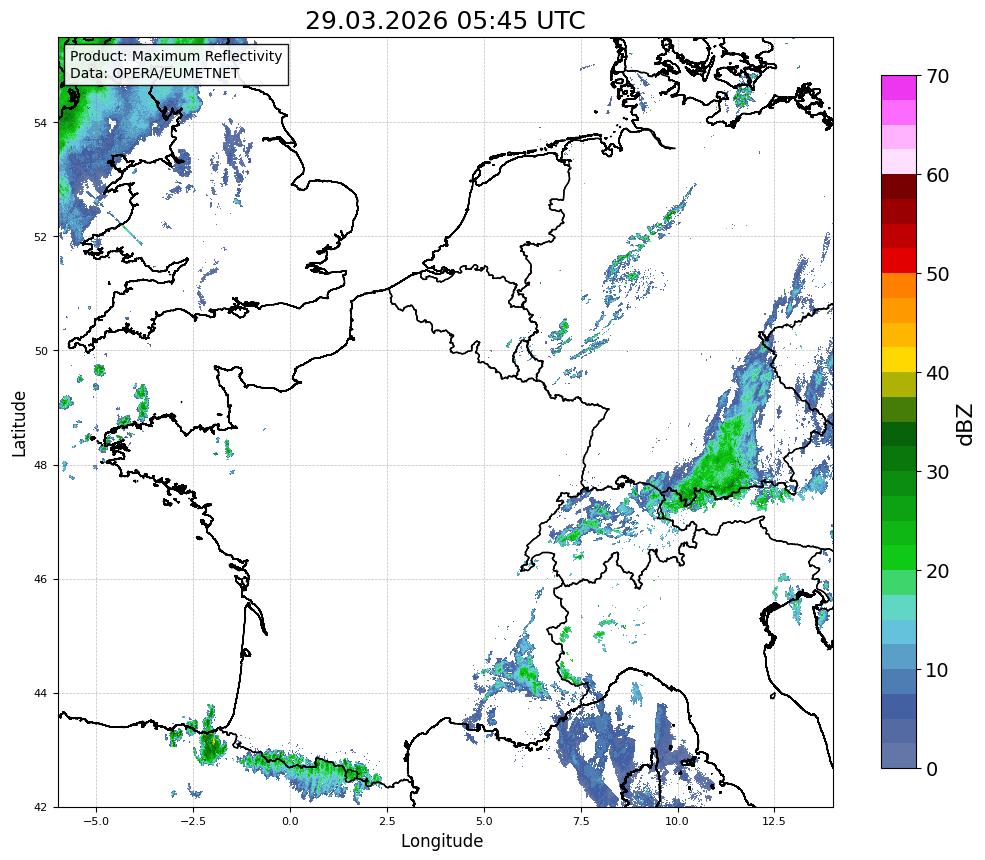Click the colorbar tick label 40
The height and width of the screenshot is (860, 985).
tap(937, 373)
